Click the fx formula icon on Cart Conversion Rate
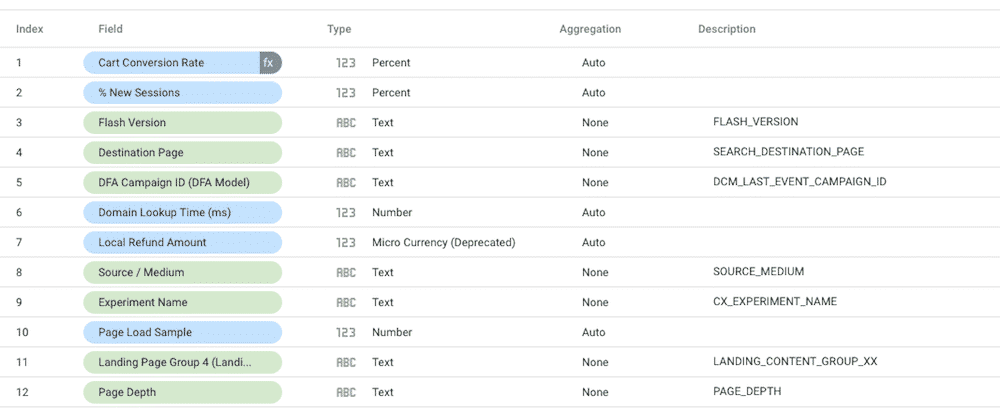 point(269,63)
